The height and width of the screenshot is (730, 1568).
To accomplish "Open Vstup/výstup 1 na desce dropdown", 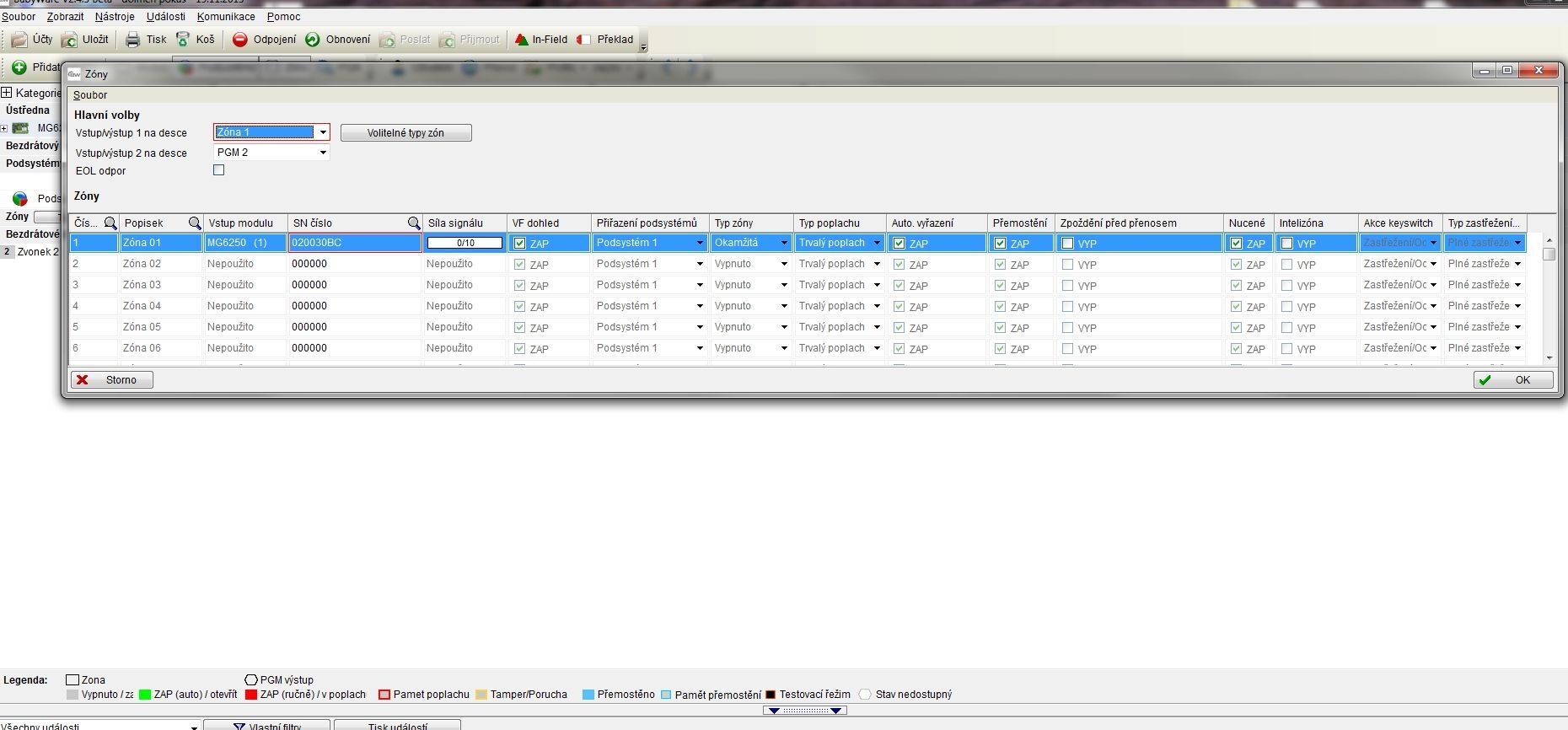I will coord(322,132).
